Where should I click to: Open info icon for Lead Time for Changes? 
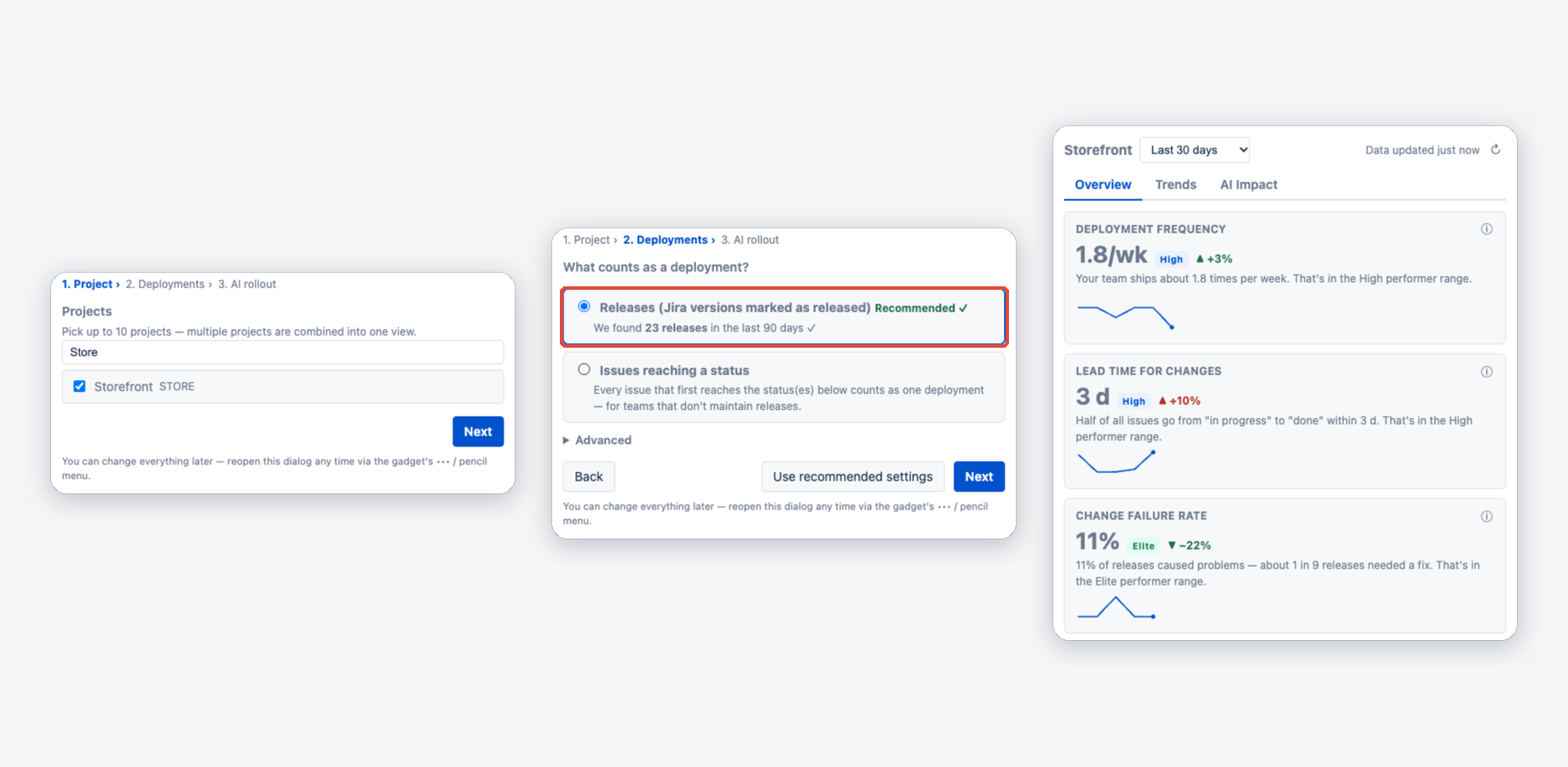coord(1486,372)
